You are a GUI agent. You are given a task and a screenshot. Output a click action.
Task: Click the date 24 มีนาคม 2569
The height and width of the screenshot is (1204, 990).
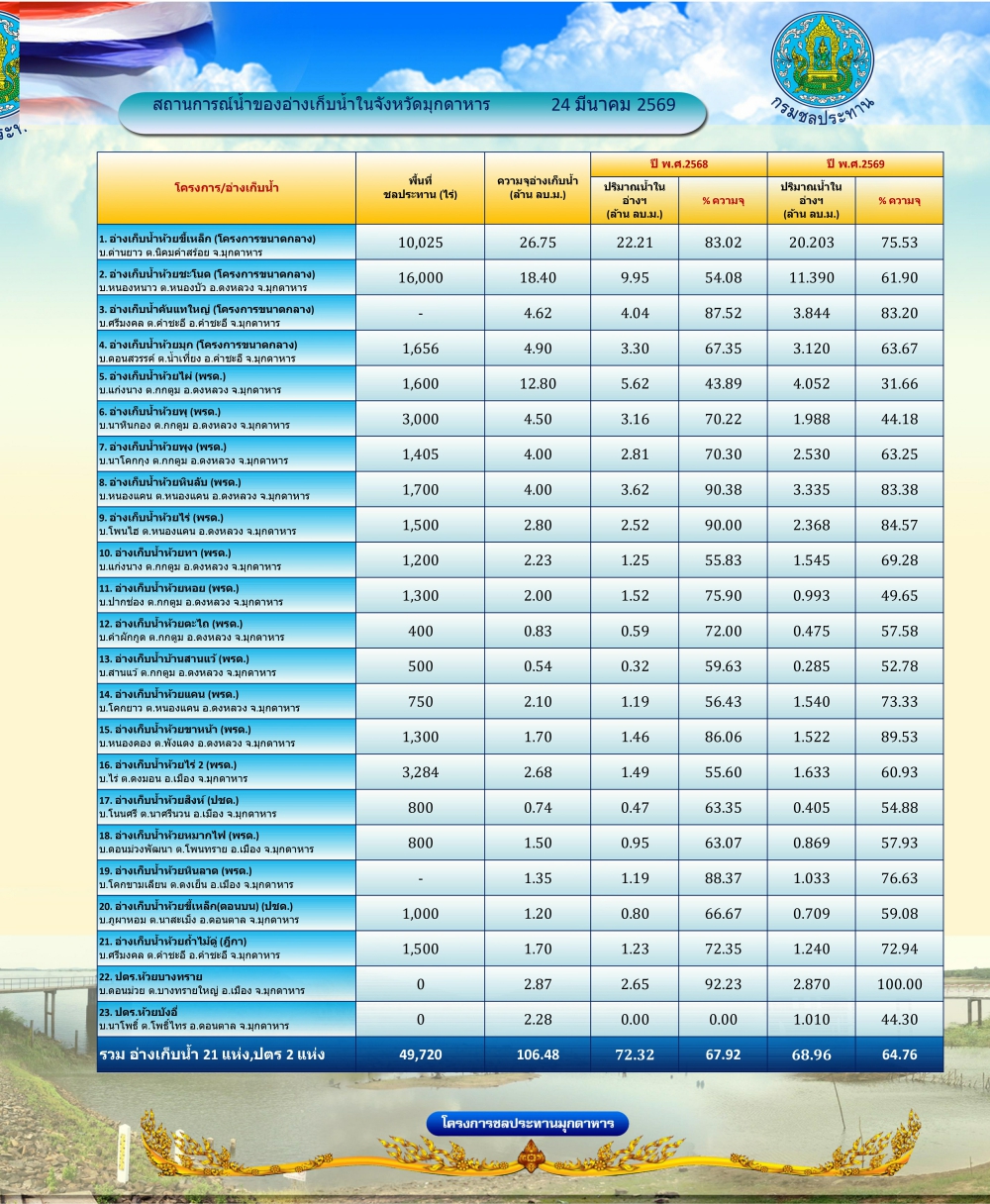pyautogui.click(x=613, y=105)
